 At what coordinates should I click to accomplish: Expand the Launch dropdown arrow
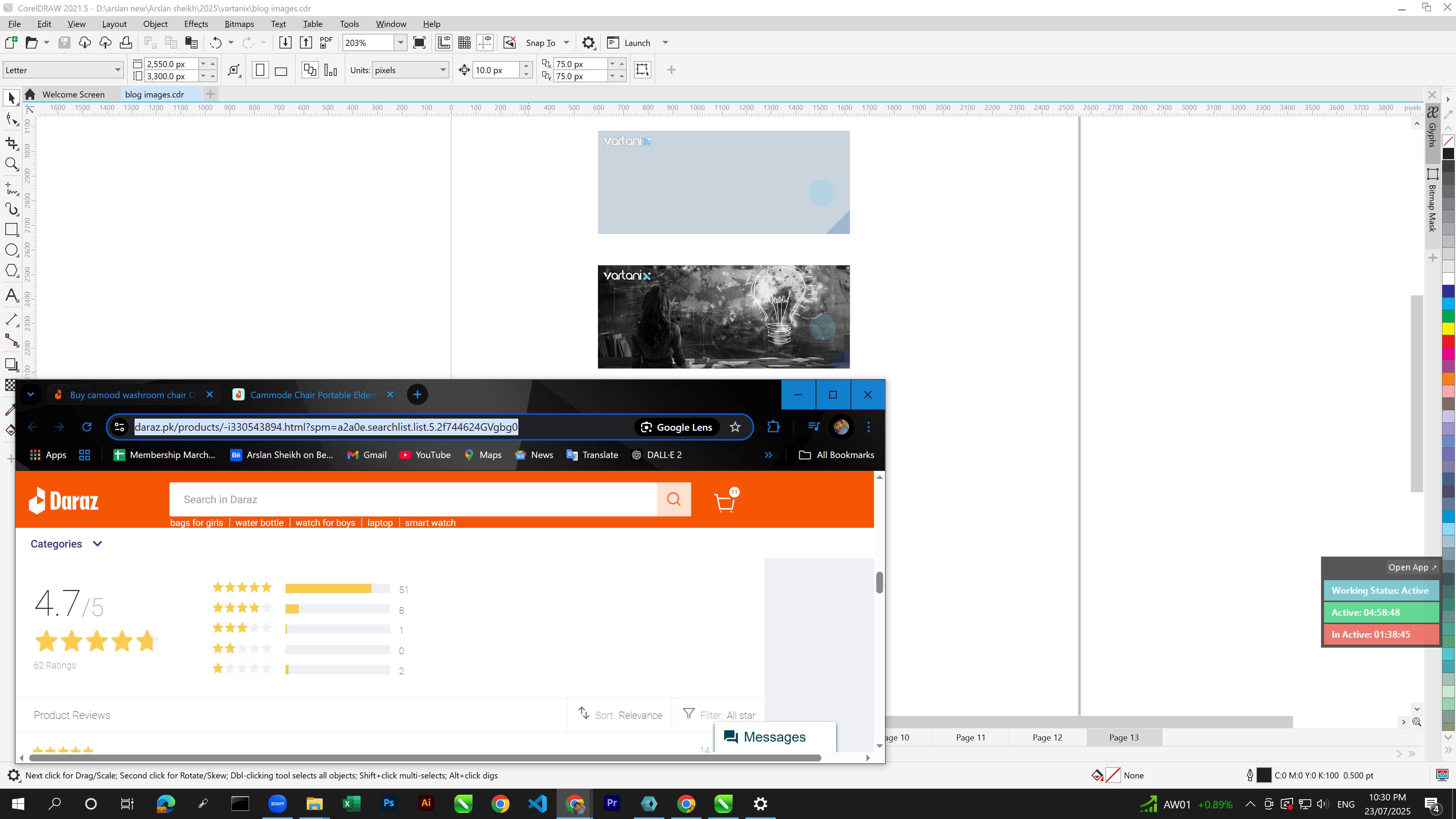[665, 43]
